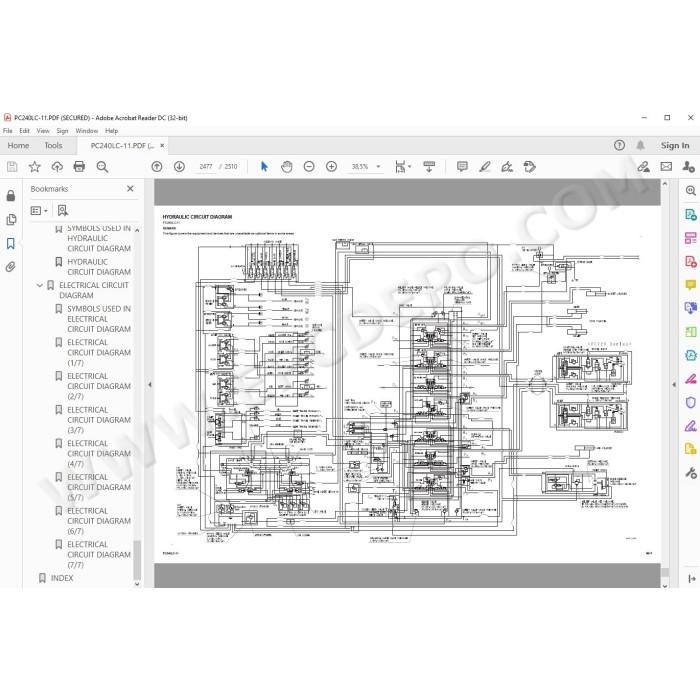
Task: Click the read mode scroll icon
Action: tap(429, 167)
